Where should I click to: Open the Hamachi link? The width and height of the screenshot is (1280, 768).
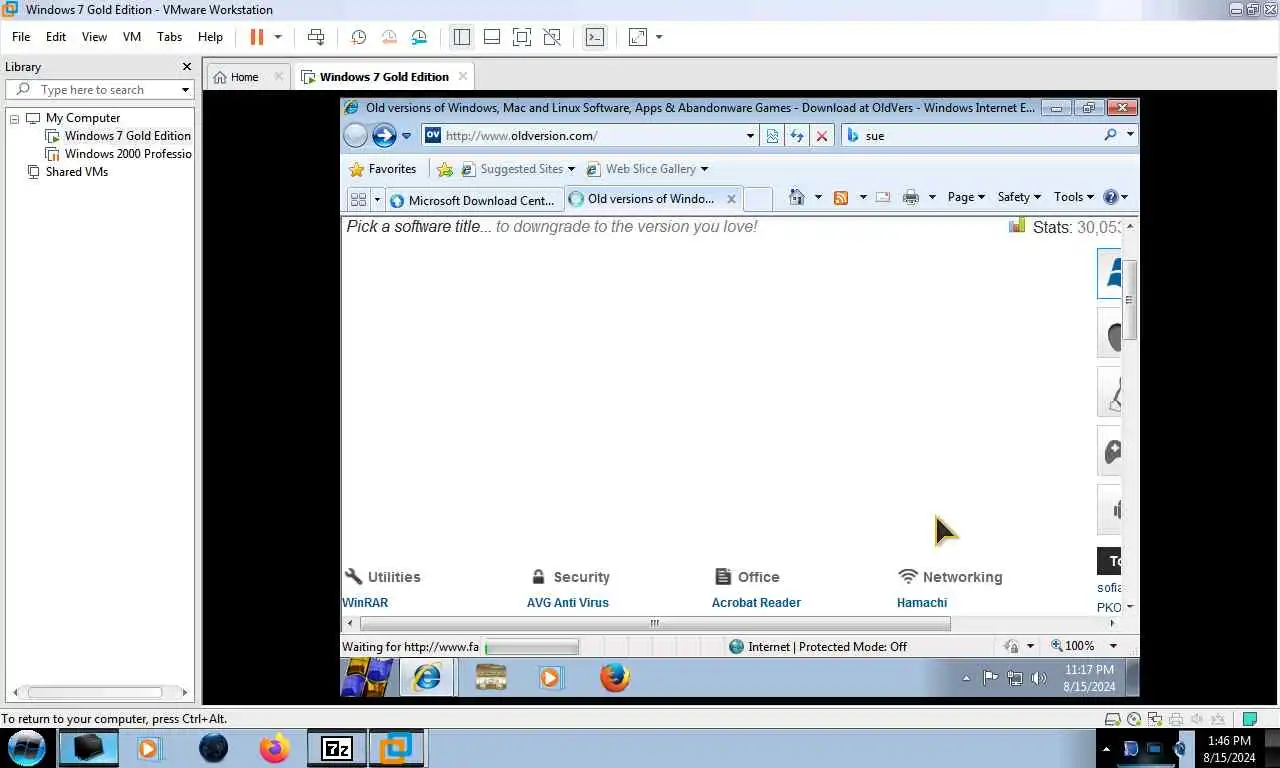(922, 603)
